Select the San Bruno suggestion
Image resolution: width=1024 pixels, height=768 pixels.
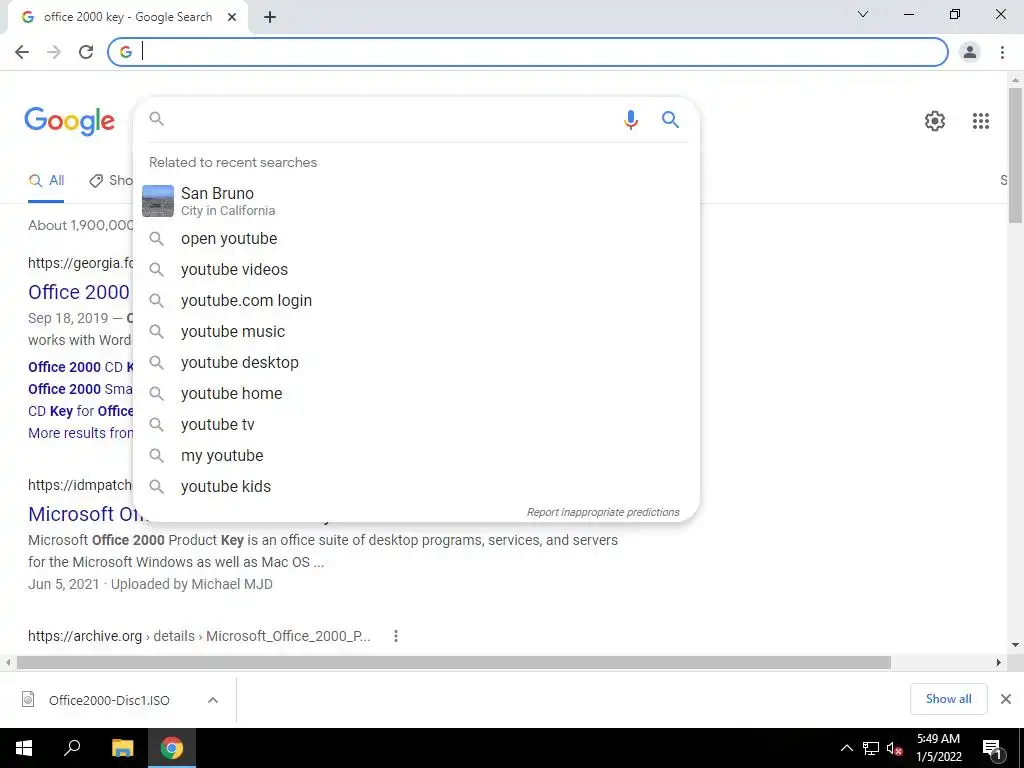tap(416, 201)
